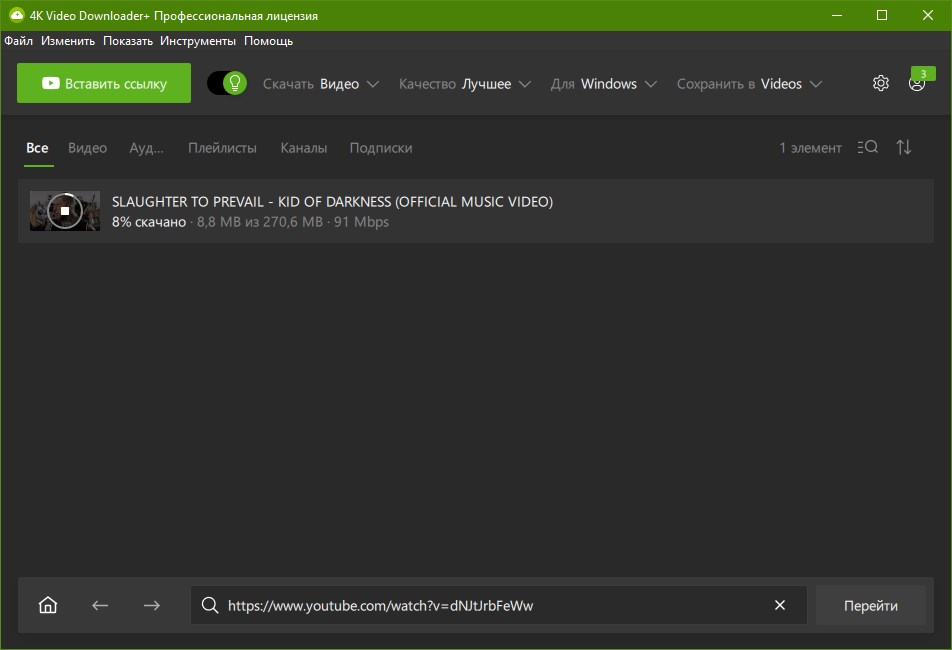This screenshot has height=650, width=952.
Task: Navigate back with the left arrow
Action: pyautogui.click(x=100, y=605)
